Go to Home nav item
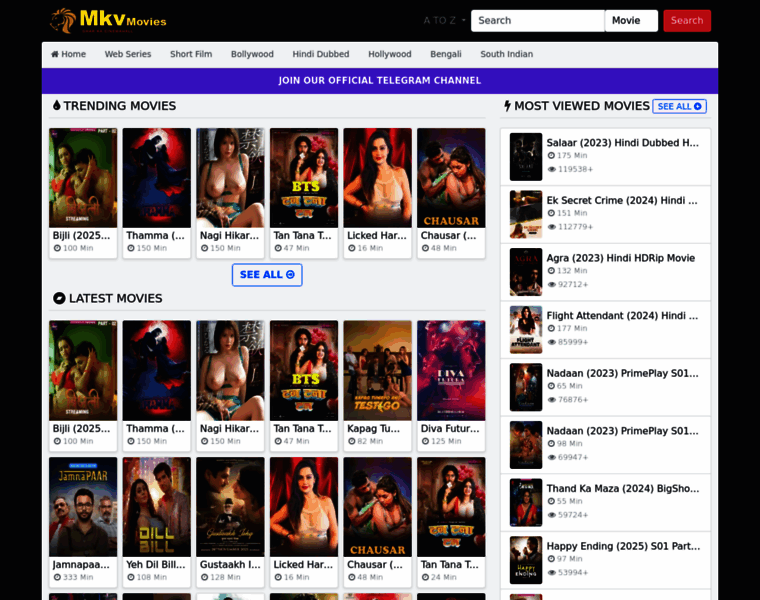This screenshot has width=760, height=600. (68, 54)
